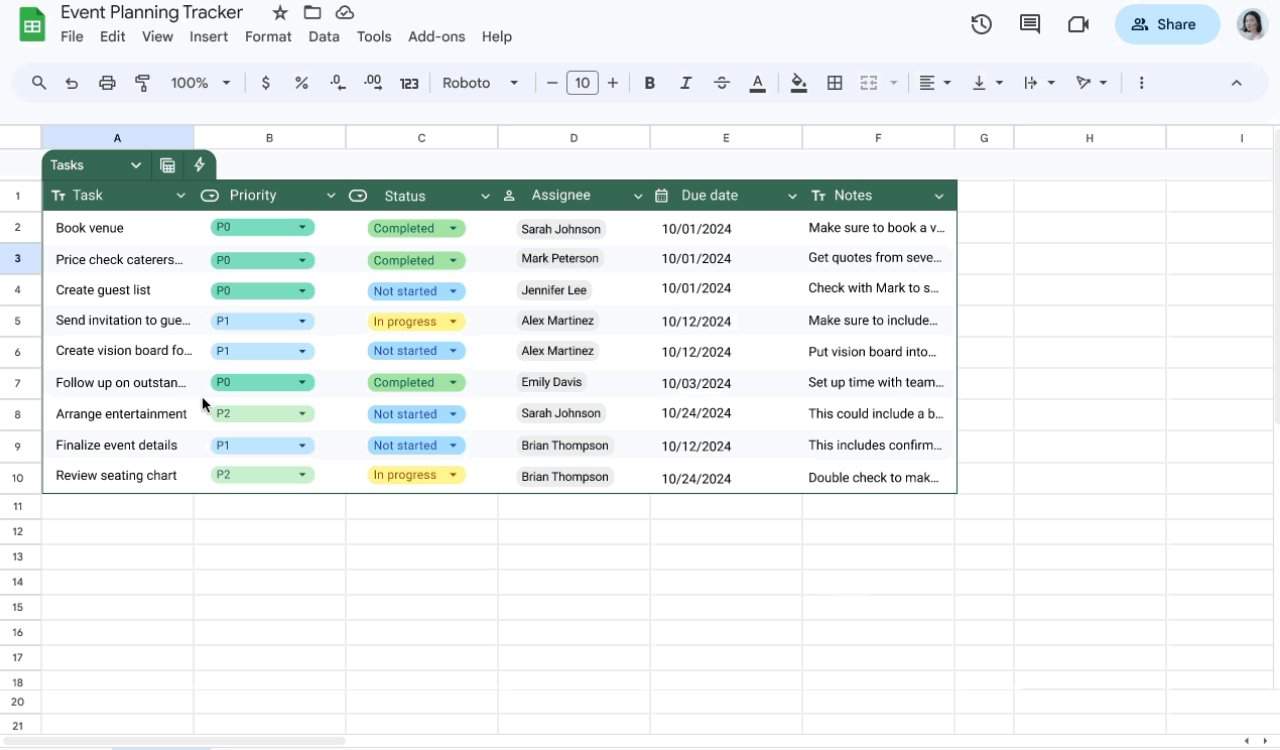This screenshot has width=1280, height=750.
Task: Open the Google Sheets home icon
Action: [32, 25]
